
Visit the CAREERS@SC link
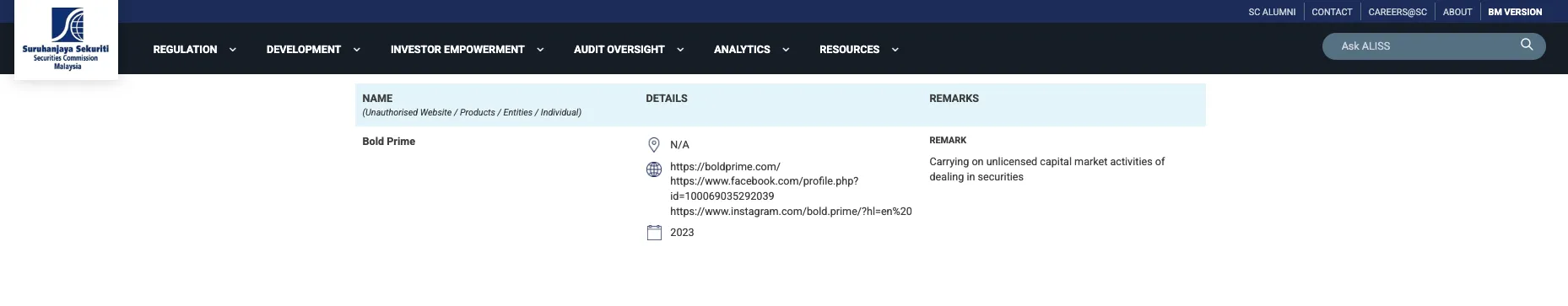[1398, 12]
